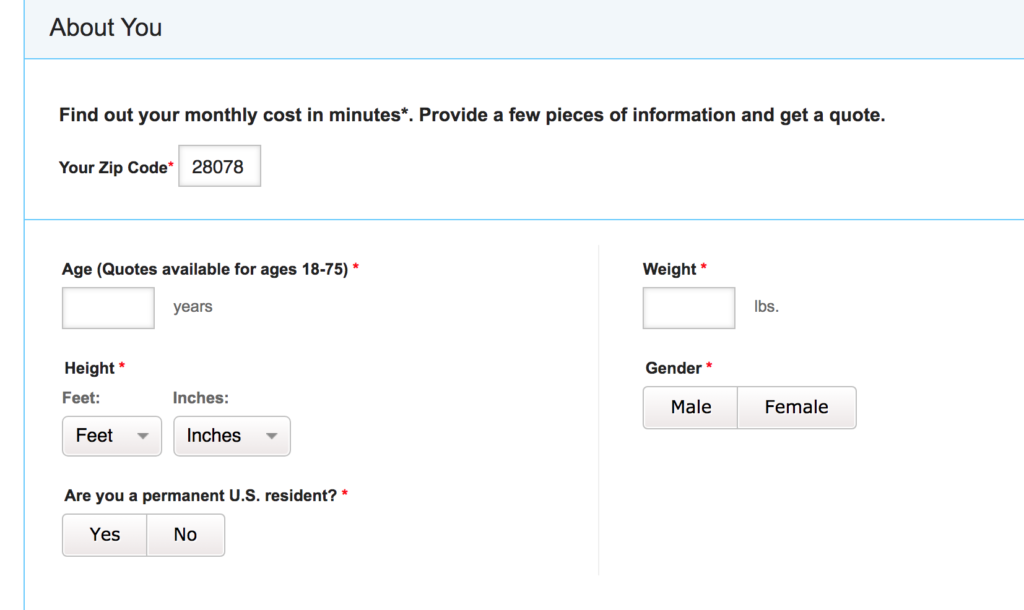The height and width of the screenshot is (610, 1024).
Task: Open the Feet height dropdown
Action: click(112, 436)
